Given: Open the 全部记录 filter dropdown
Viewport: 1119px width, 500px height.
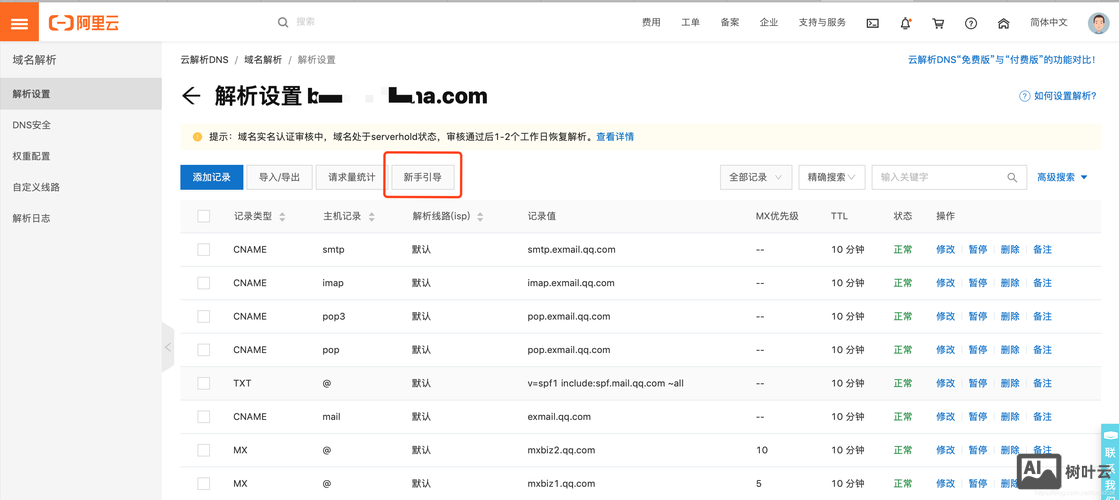Looking at the screenshot, I should (756, 177).
